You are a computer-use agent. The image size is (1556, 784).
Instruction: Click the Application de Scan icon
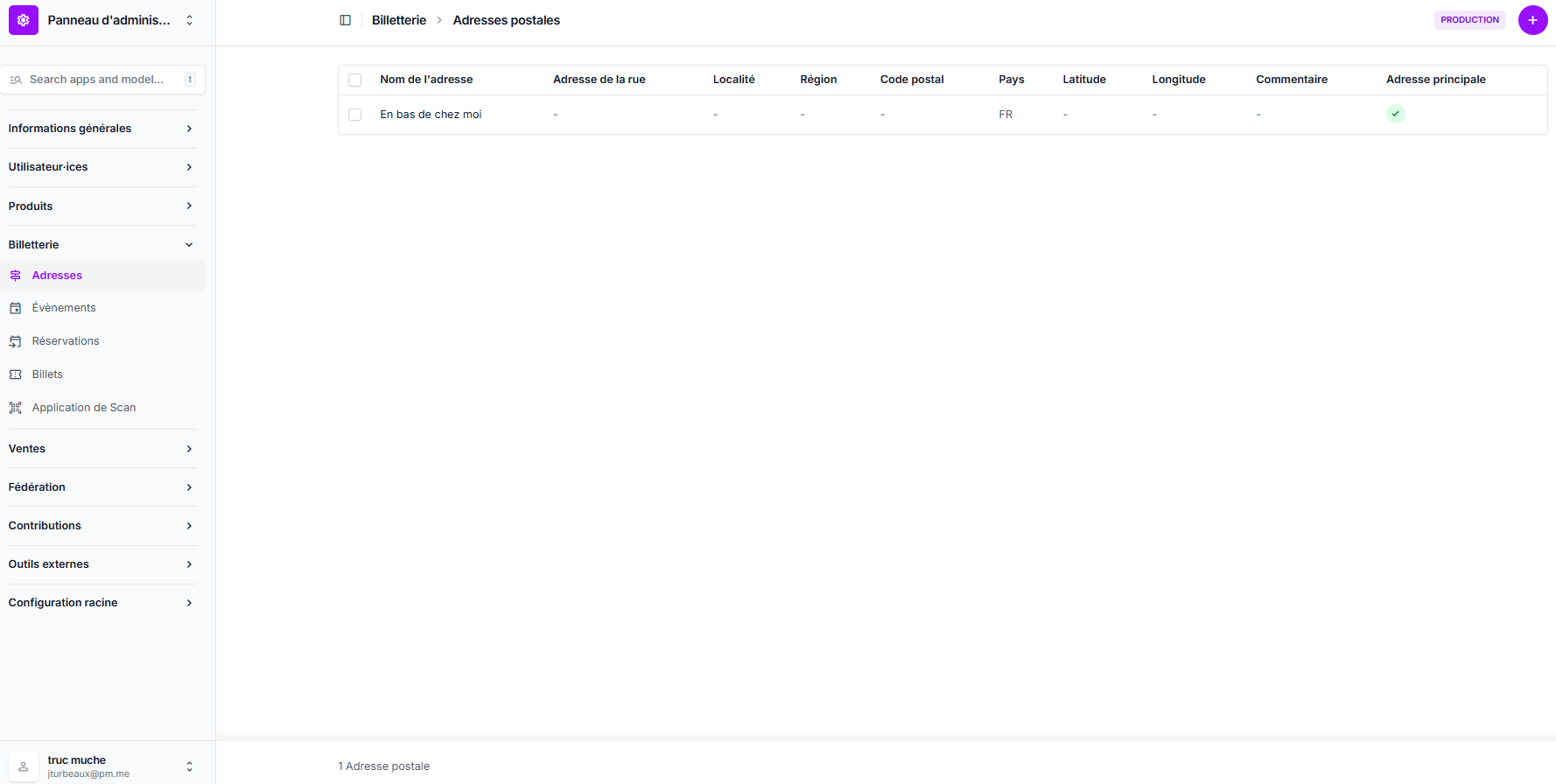[16, 408]
